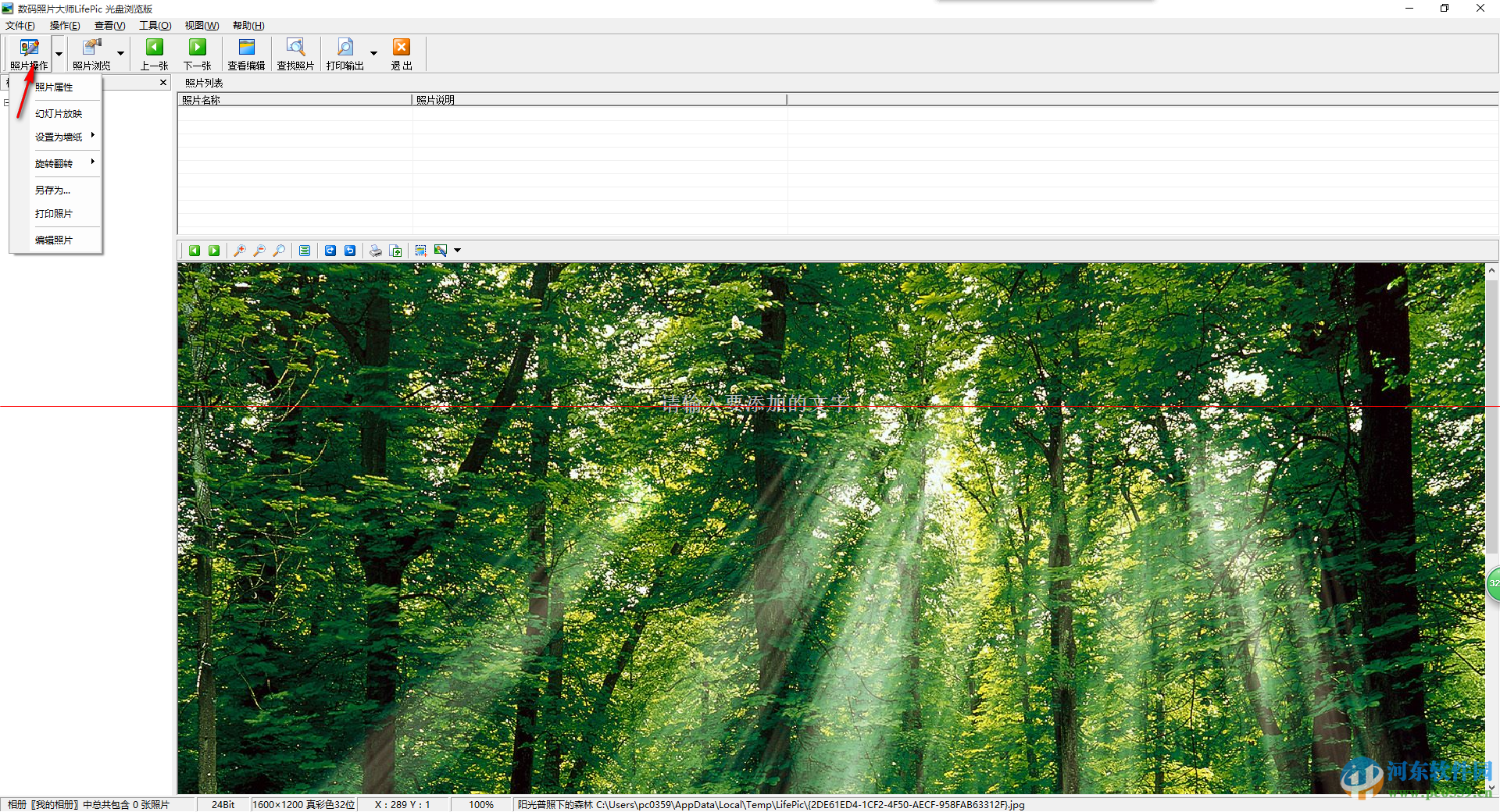The height and width of the screenshot is (812, 1500).
Task: Click the 照片名称 column header
Action: (x=294, y=99)
